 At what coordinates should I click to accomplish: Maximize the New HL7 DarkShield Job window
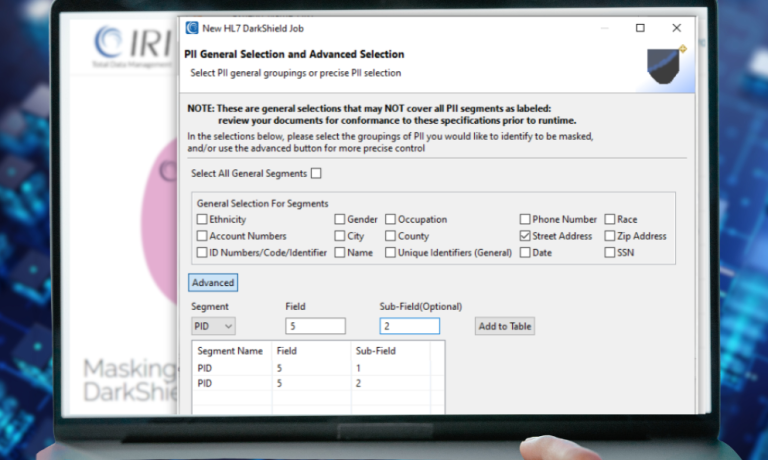click(x=640, y=28)
